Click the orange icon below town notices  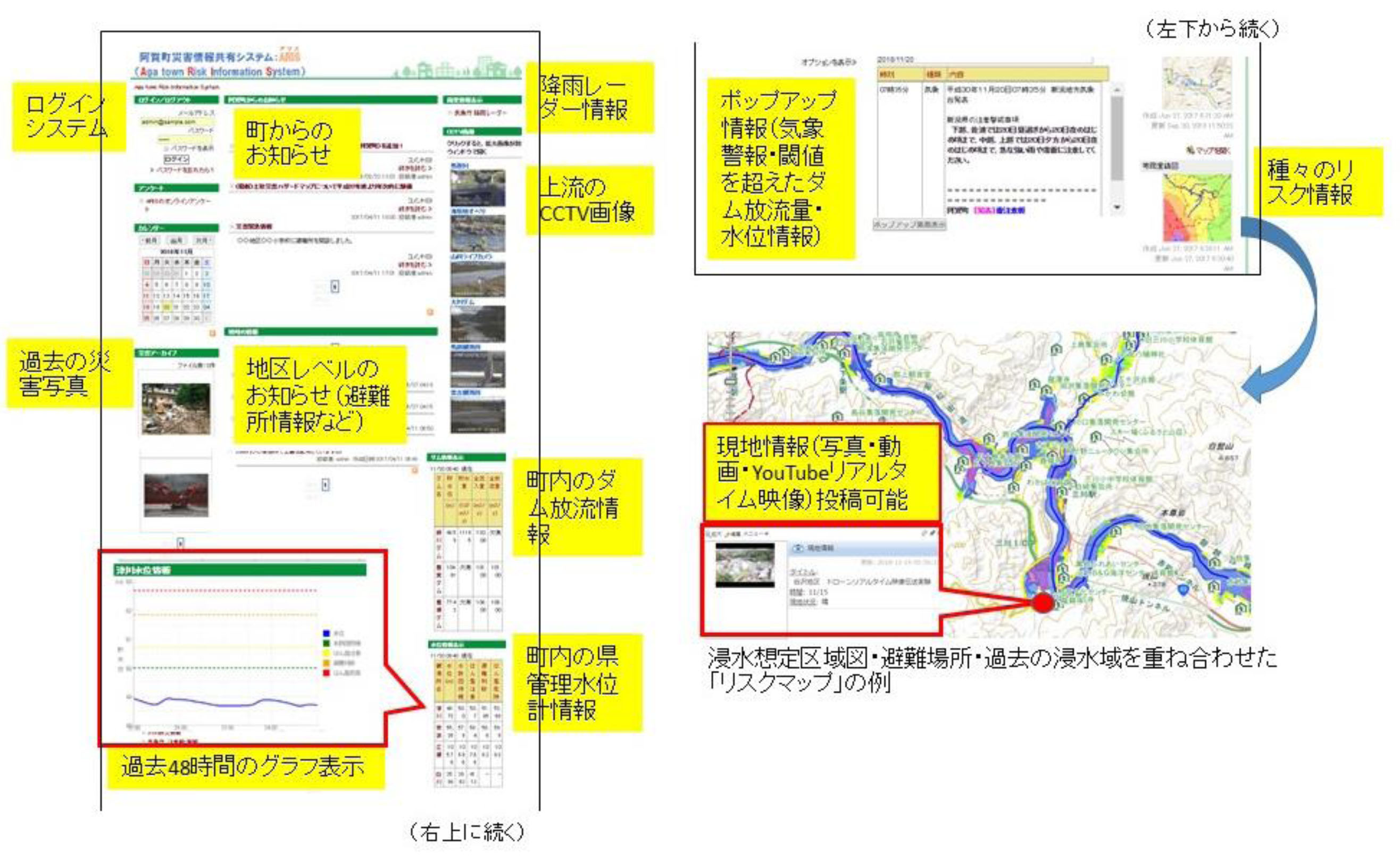pyautogui.click(x=429, y=312)
